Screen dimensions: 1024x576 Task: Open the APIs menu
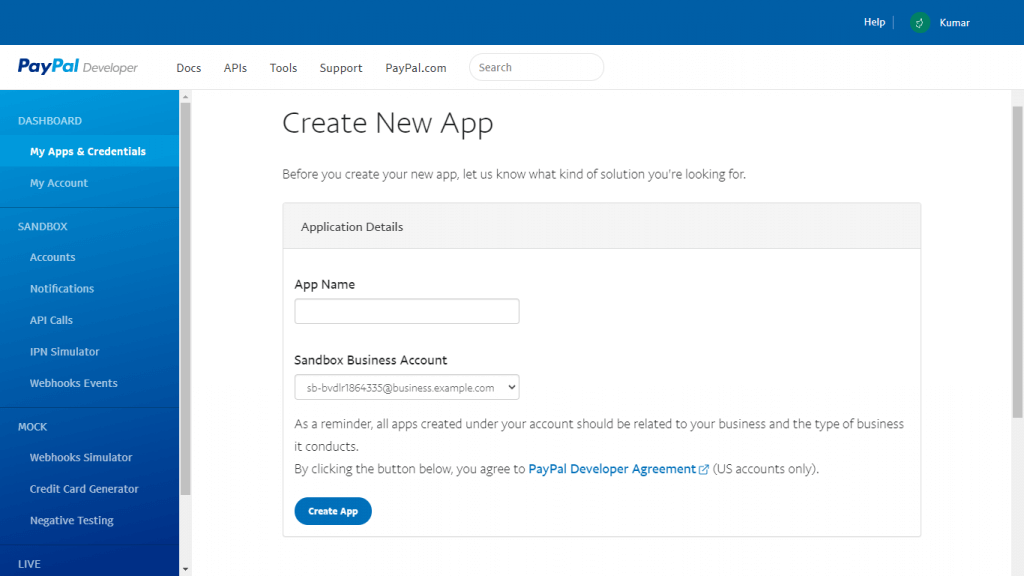235,67
